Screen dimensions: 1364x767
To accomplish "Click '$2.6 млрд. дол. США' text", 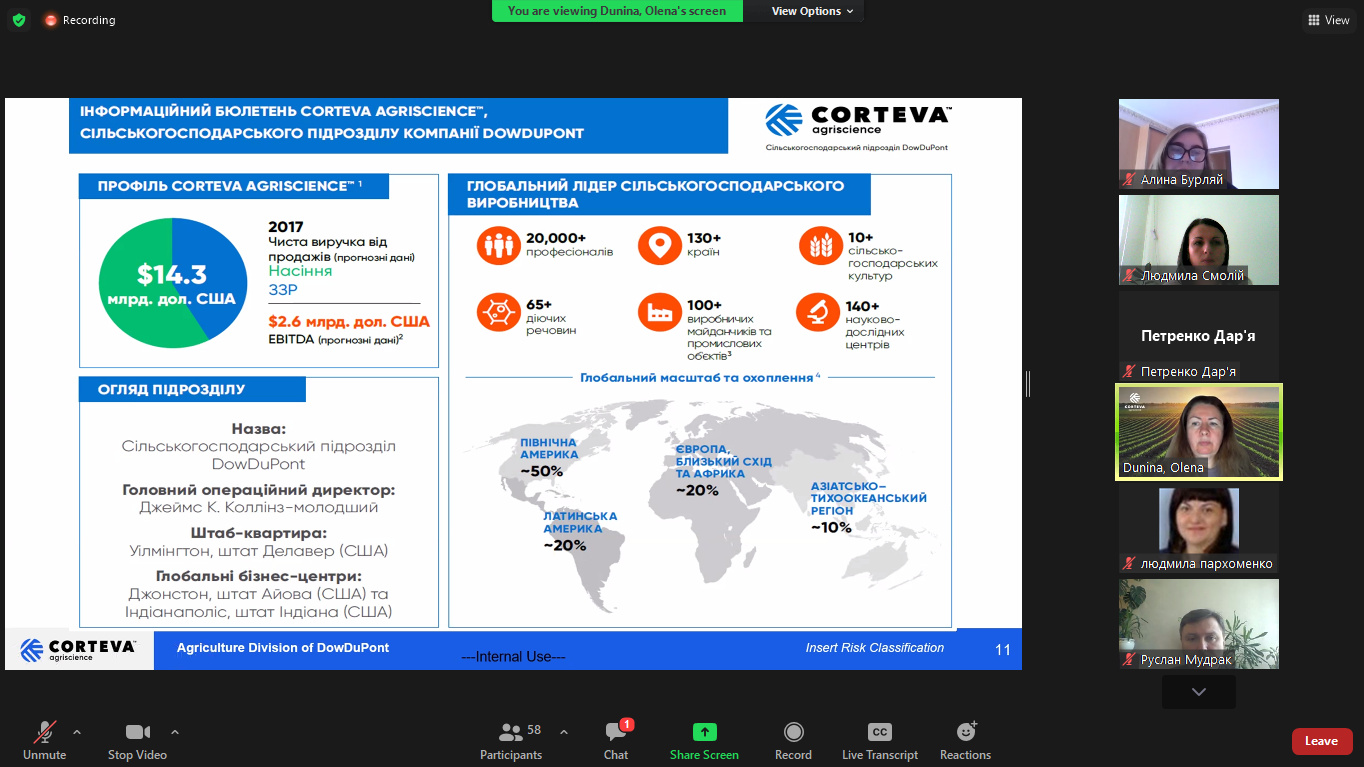I will (x=349, y=322).
